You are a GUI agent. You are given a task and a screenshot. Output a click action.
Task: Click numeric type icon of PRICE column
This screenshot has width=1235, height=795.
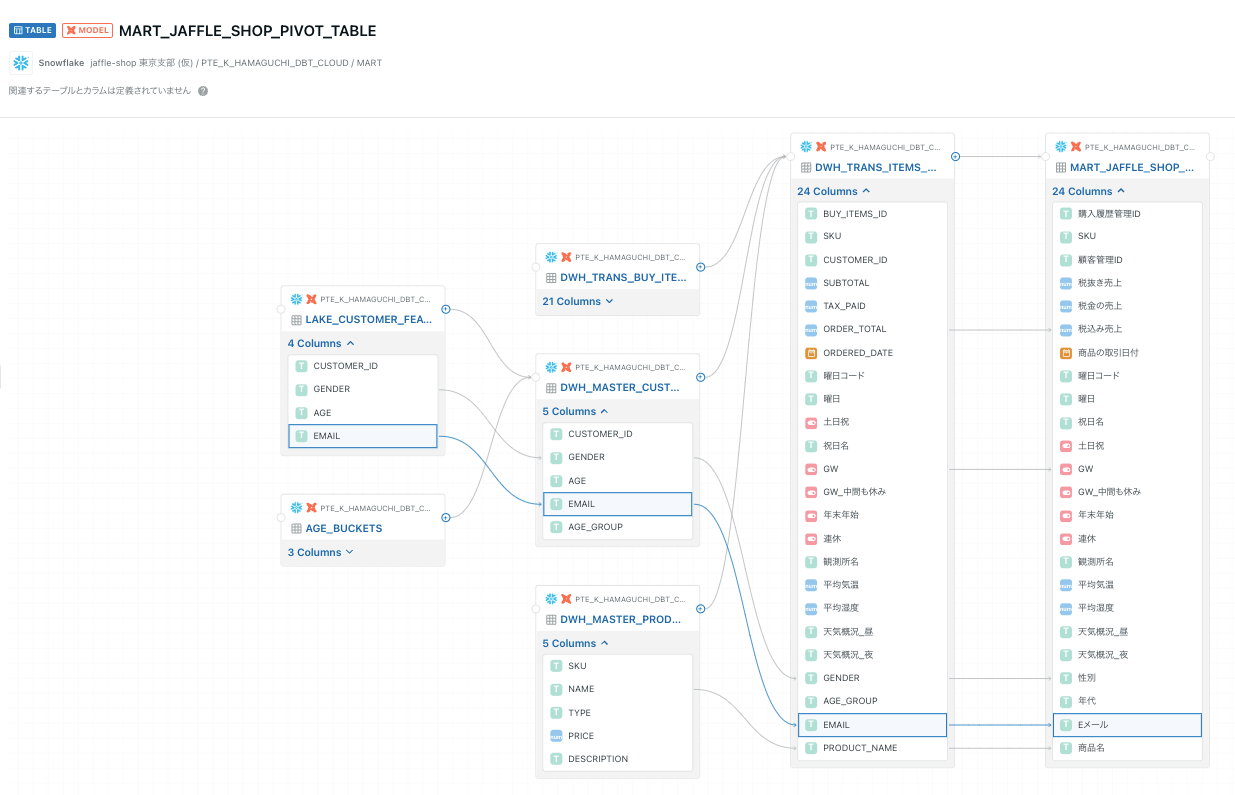(556, 735)
